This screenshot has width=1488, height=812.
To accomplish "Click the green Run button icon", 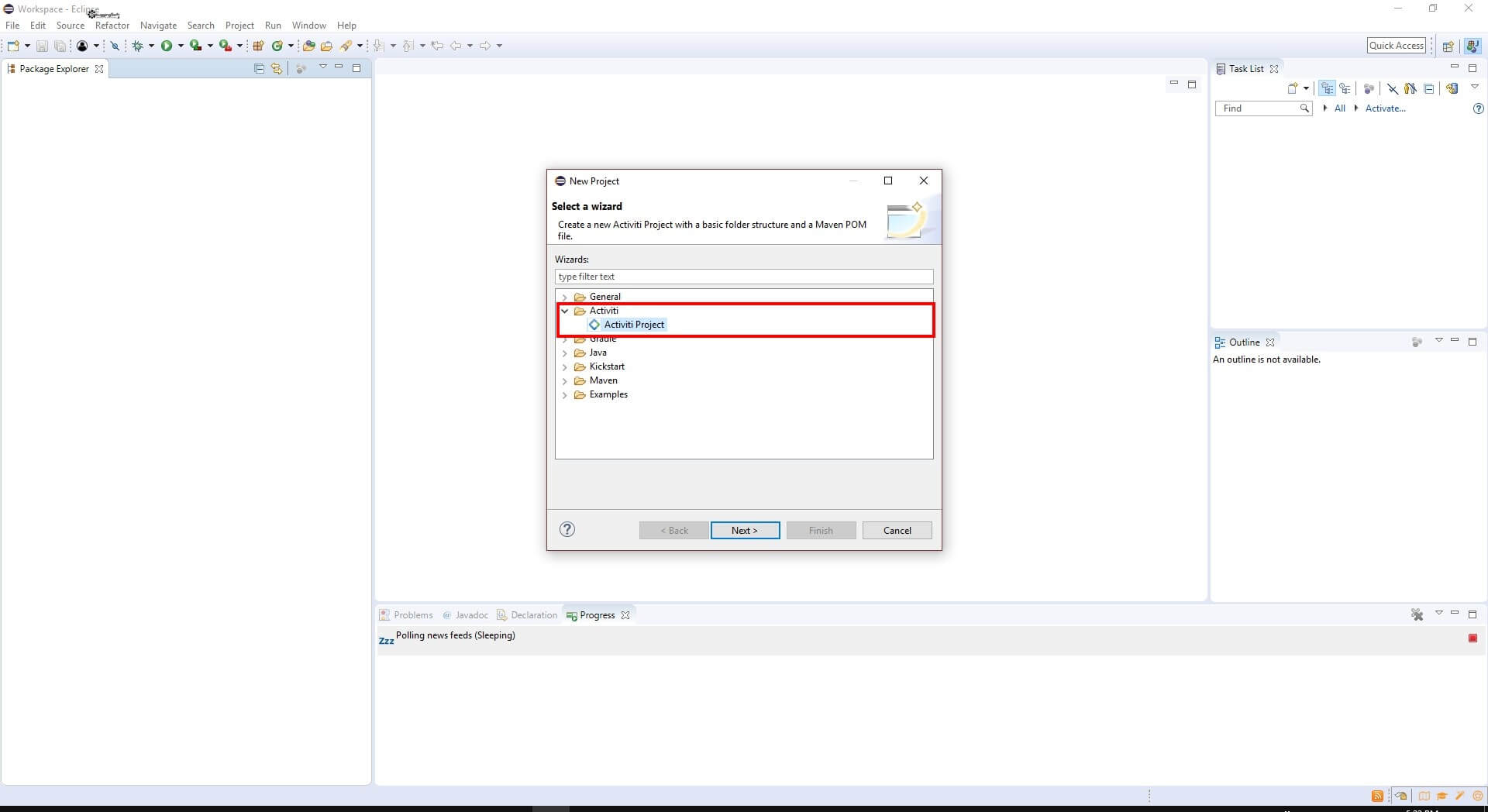I will 167,46.
